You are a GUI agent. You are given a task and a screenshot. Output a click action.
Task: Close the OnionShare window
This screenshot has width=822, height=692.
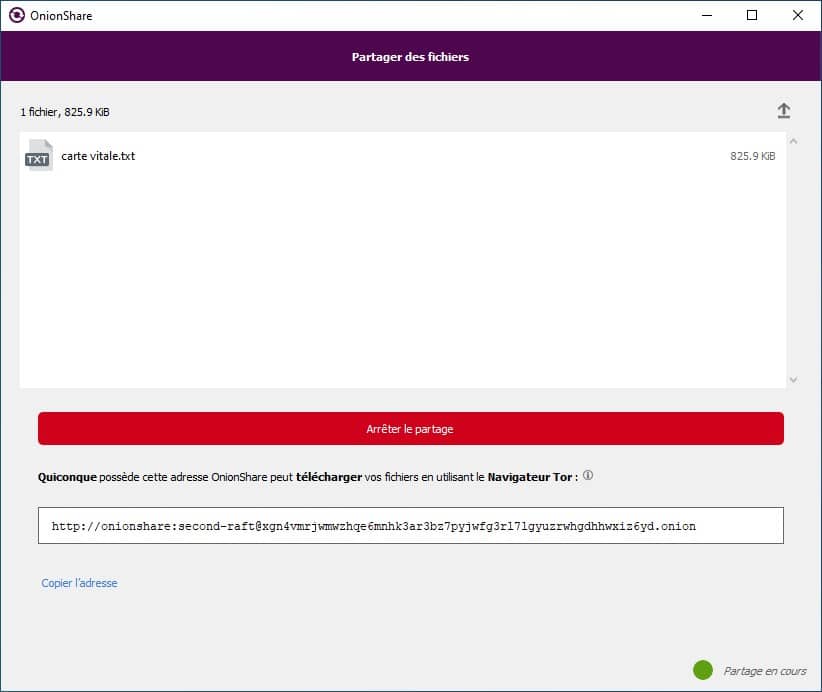coord(797,15)
